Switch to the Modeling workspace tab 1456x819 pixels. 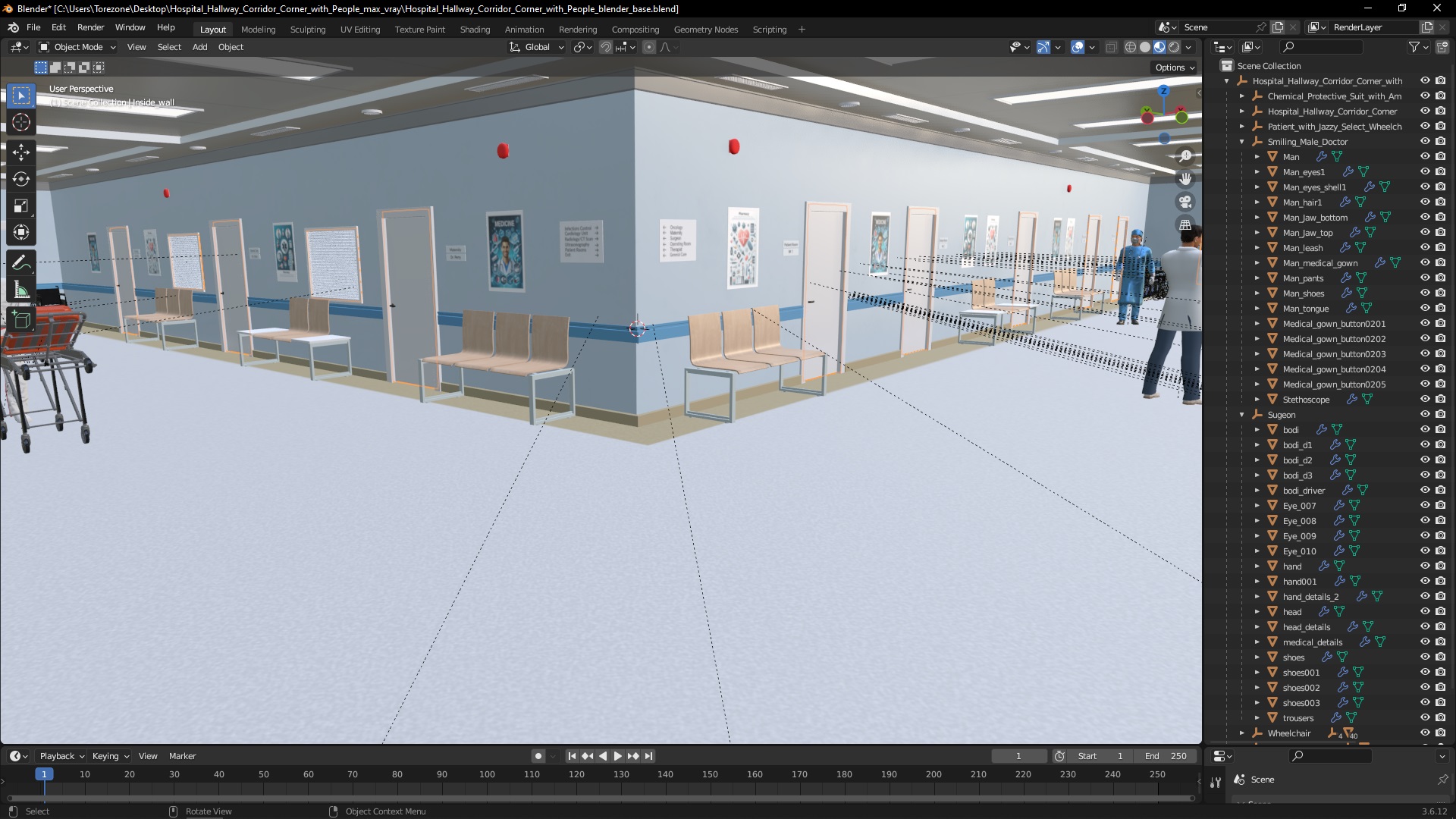coord(258,30)
